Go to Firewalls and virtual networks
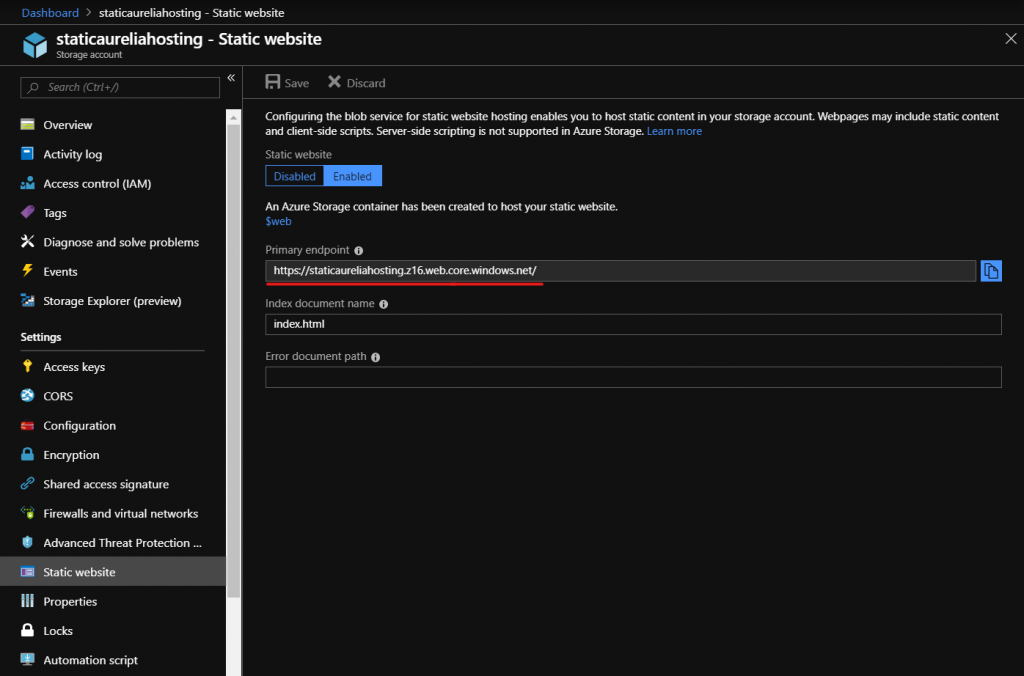Screen dimensions: 1024x676 pyautogui.click(x=120, y=514)
